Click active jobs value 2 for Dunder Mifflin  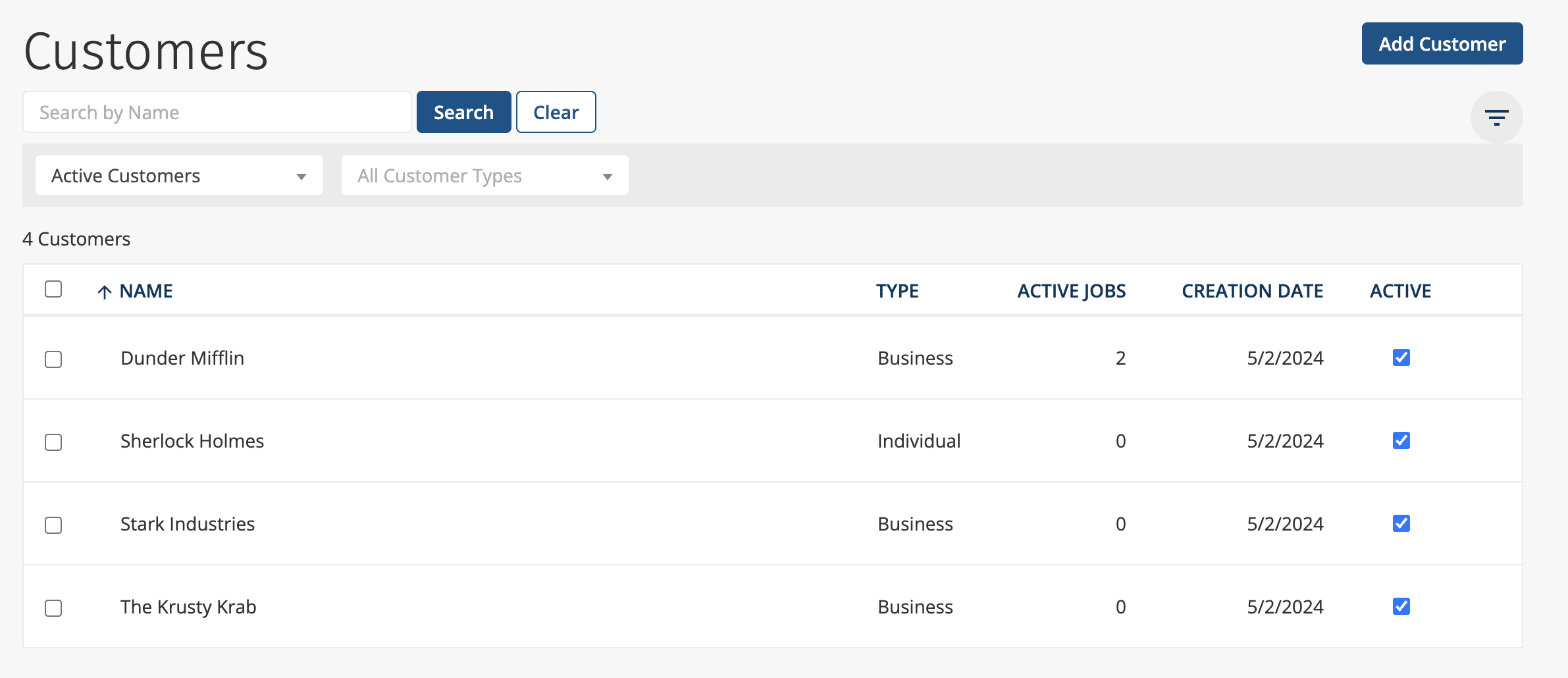(1120, 358)
